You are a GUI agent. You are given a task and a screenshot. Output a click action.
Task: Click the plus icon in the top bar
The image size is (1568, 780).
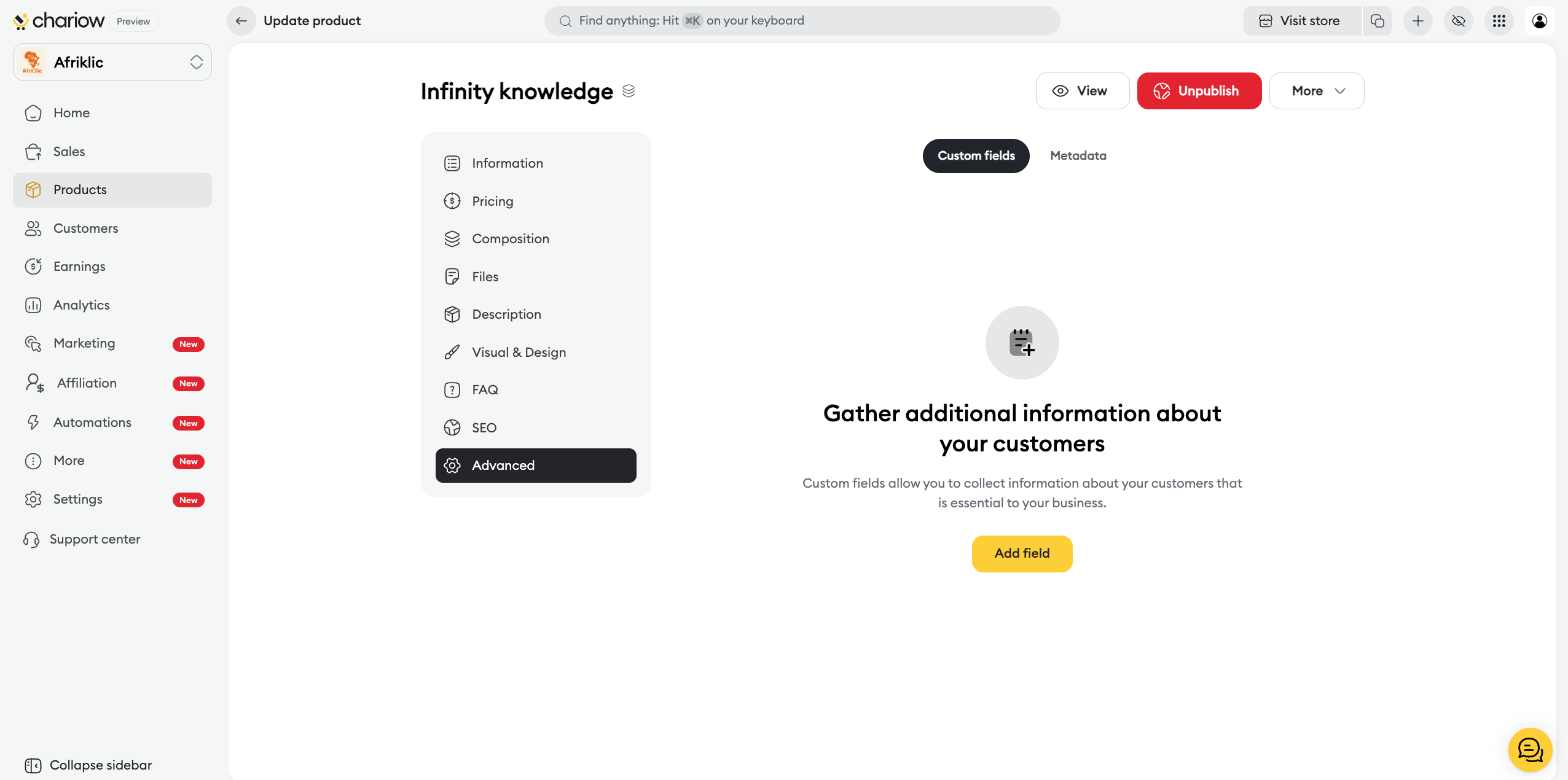[x=1417, y=21]
